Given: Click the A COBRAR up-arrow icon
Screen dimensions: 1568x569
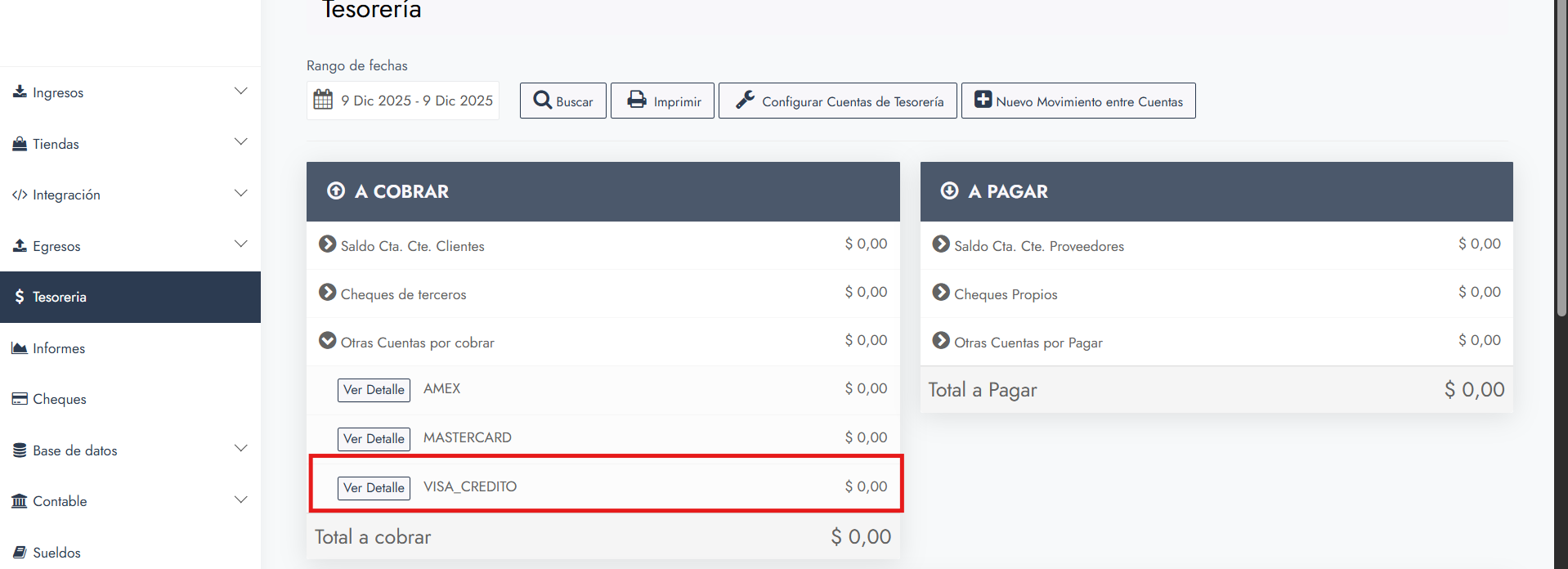Looking at the screenshot, I should (x=336, y=190).
